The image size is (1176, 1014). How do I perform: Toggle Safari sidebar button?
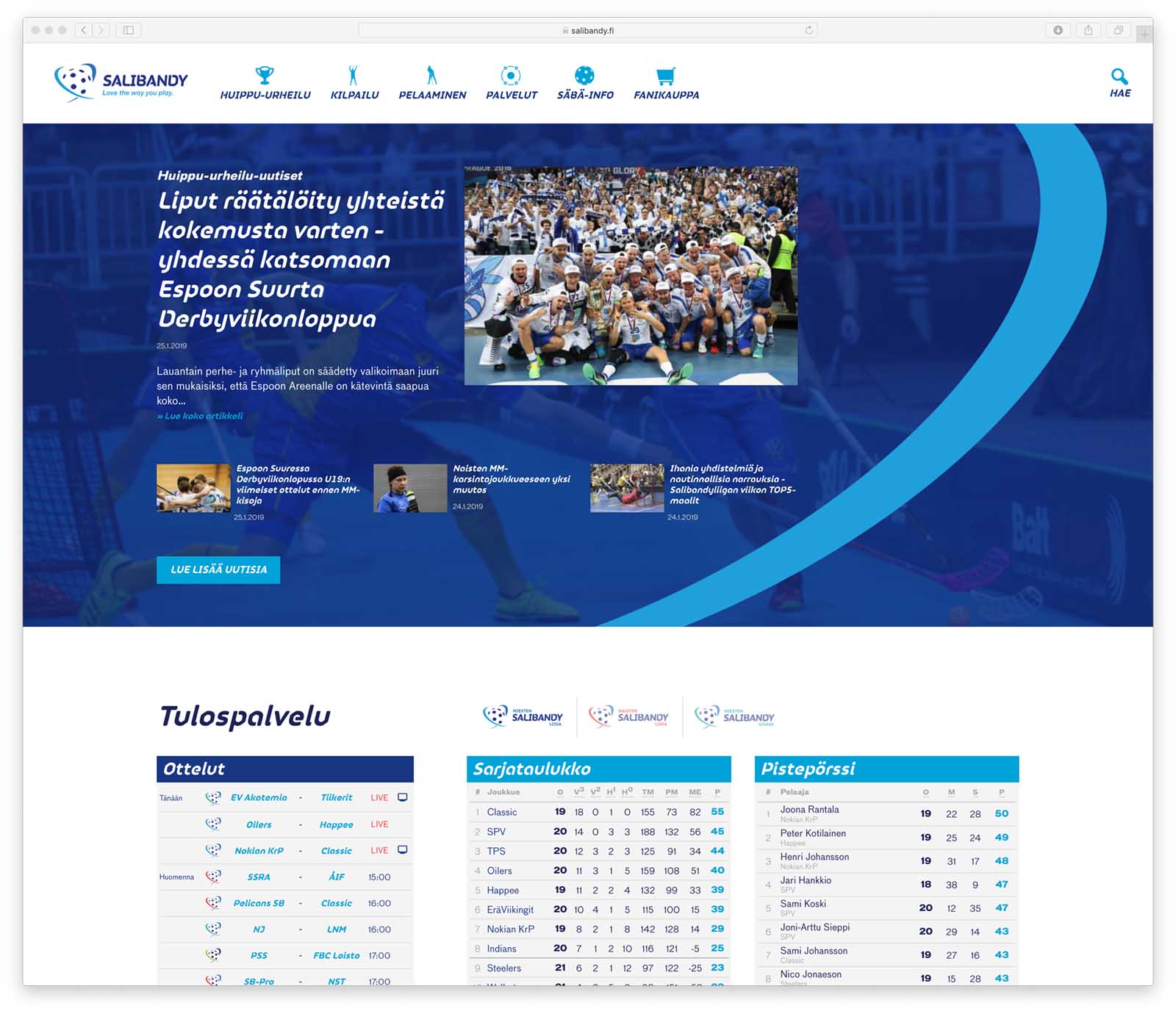coord(129,30)
